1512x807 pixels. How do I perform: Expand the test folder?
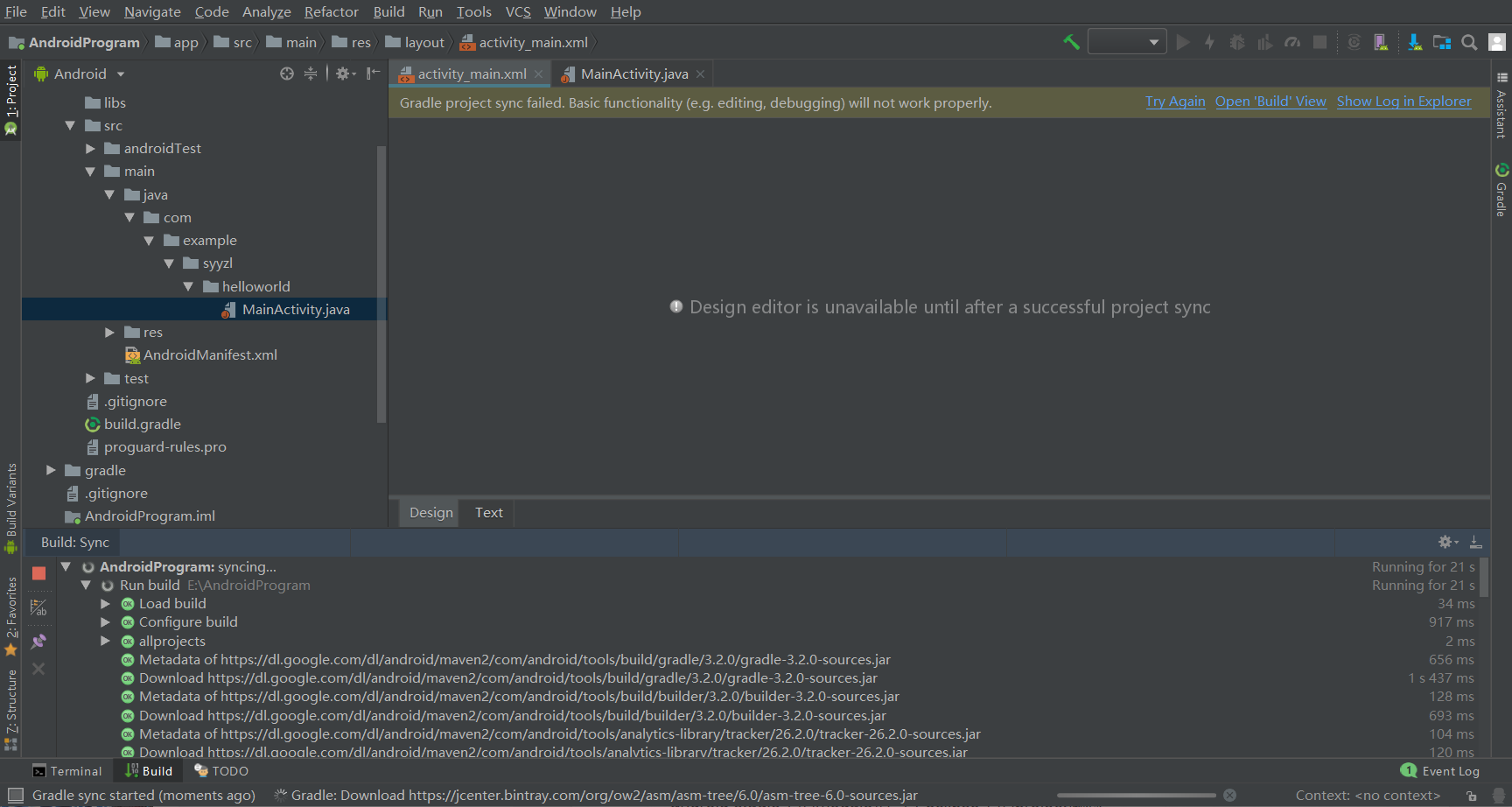click(x=90, y=378)
